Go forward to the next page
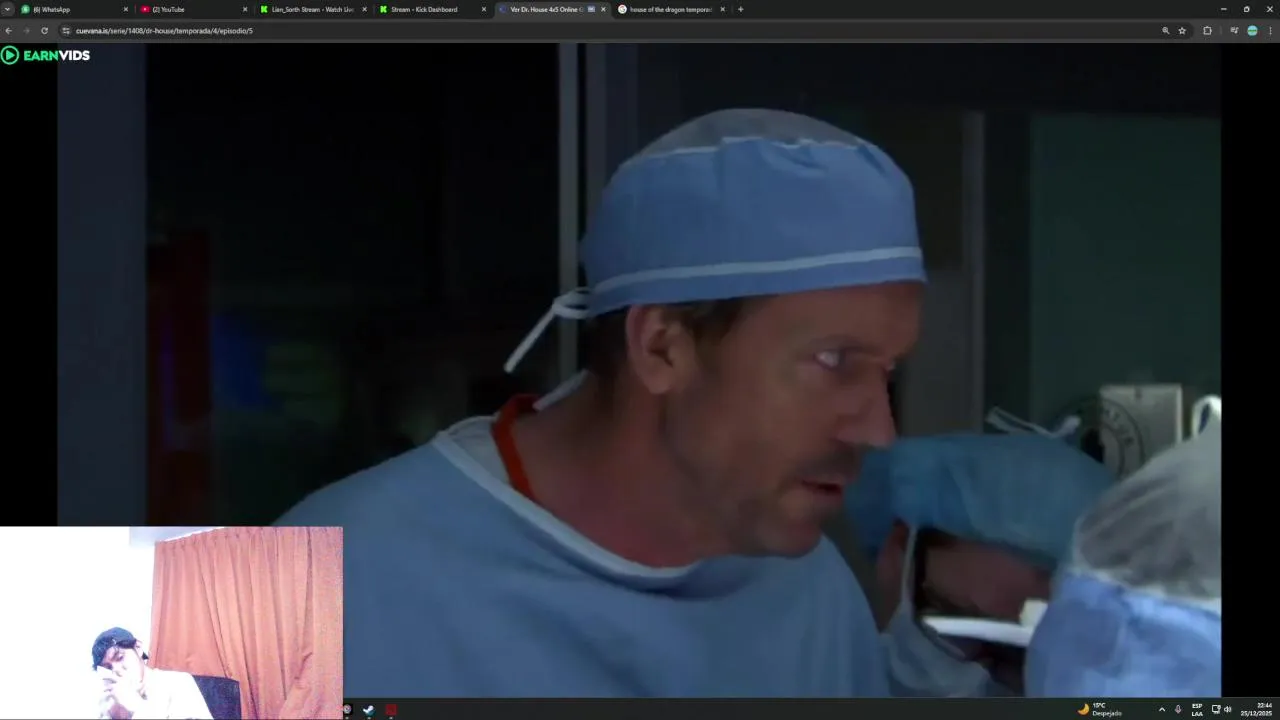1280x720 pixels. [x=27, y=31]
